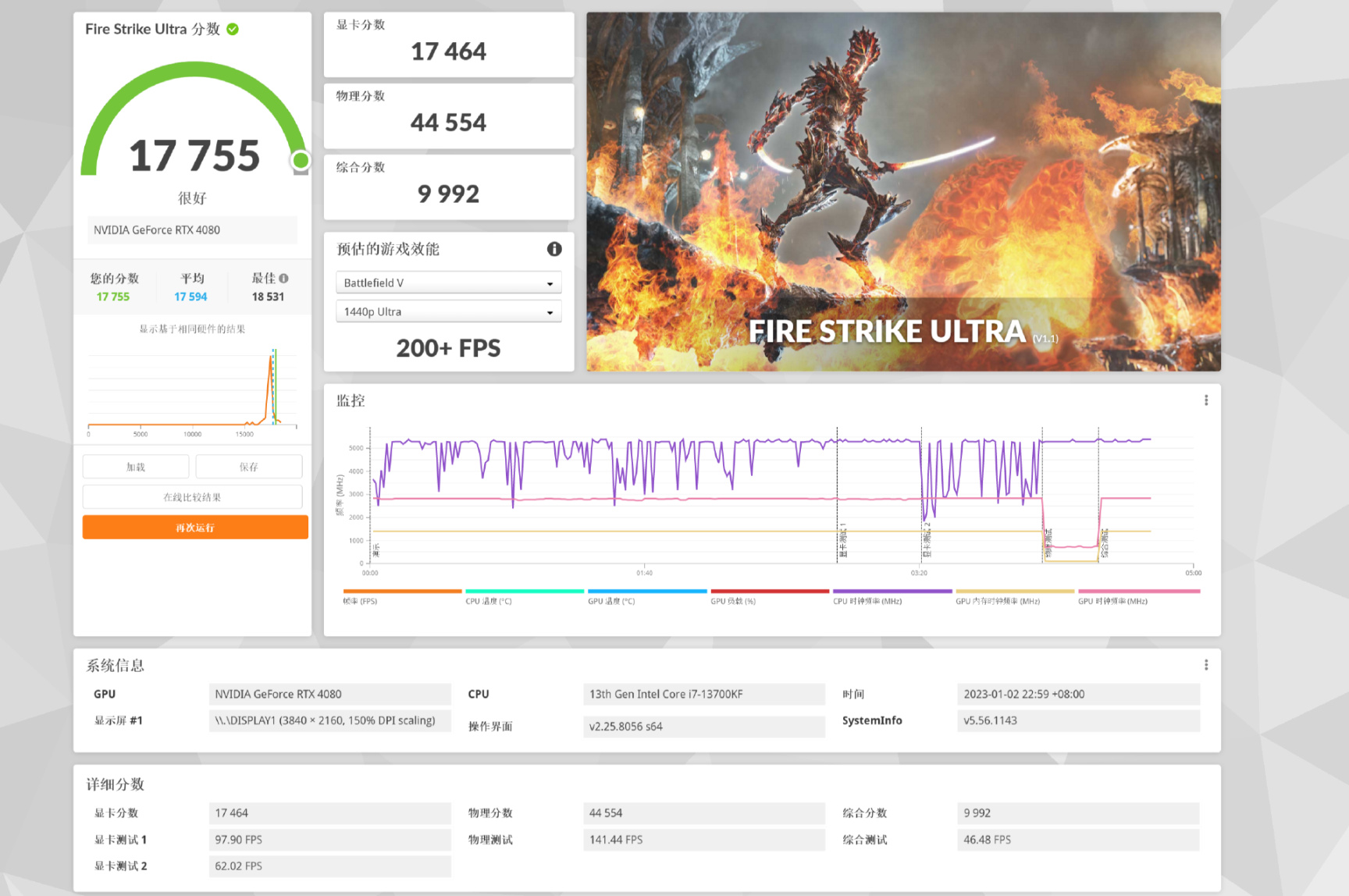Select the 9 992 value in 详细分数
Viewport: 1349px width, 896px height.
1078,813
